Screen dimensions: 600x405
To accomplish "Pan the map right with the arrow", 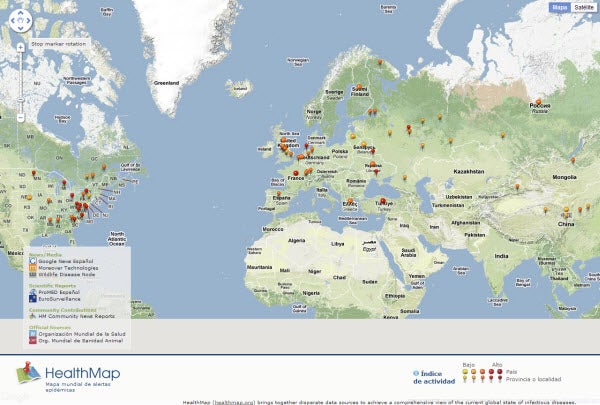I will (28, 21).
